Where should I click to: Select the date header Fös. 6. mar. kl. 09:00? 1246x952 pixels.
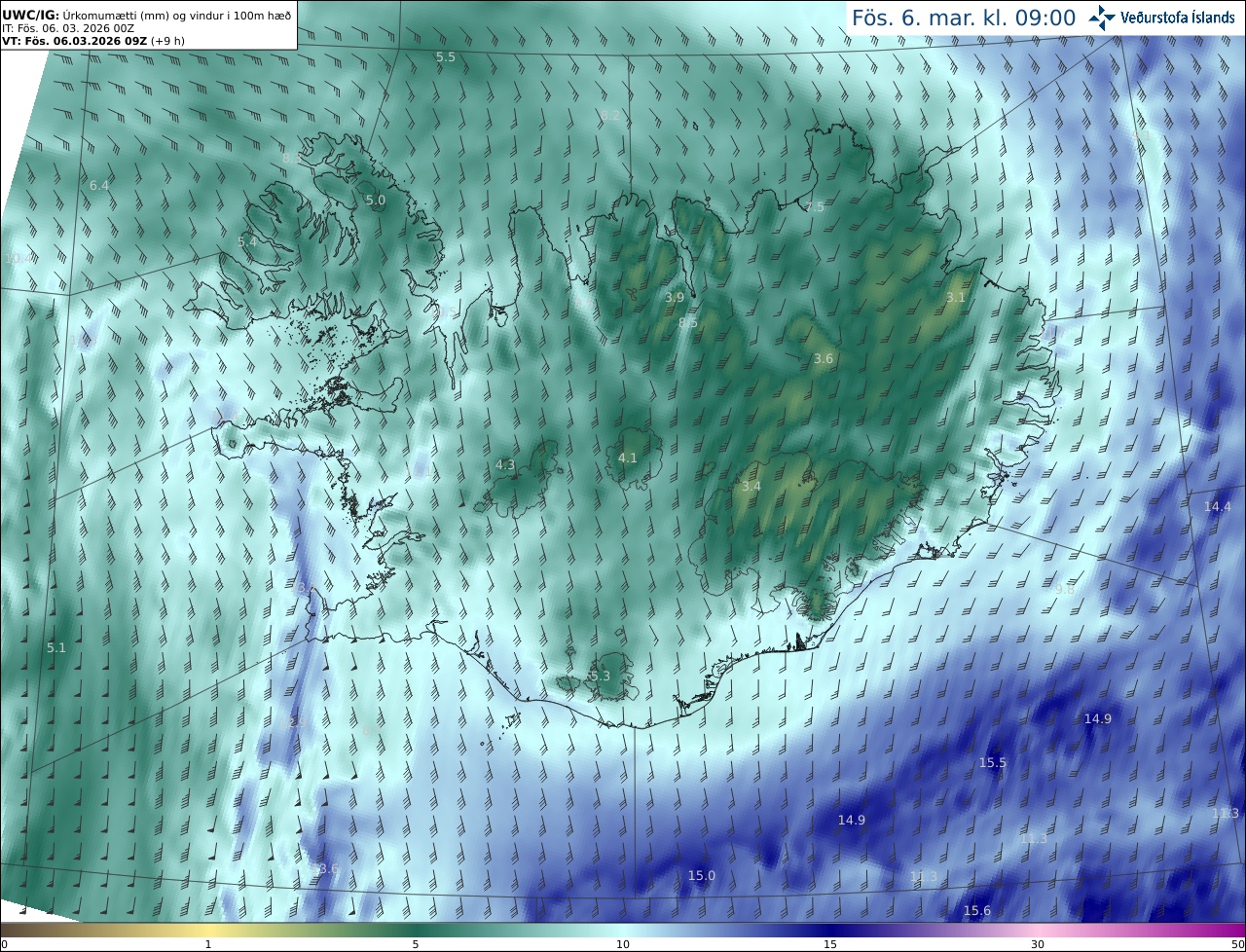tap(964, 18)
